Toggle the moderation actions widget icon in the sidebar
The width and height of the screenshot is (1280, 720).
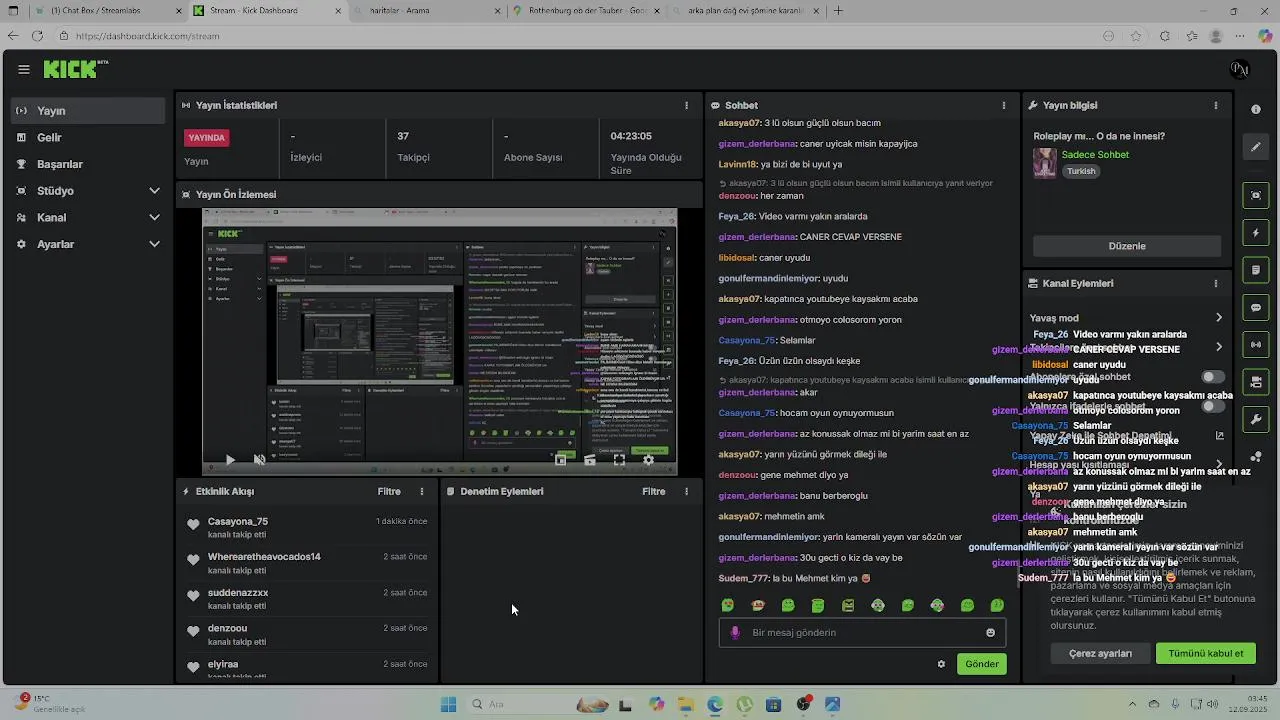pyautogui.click(x=1256, y=270)
